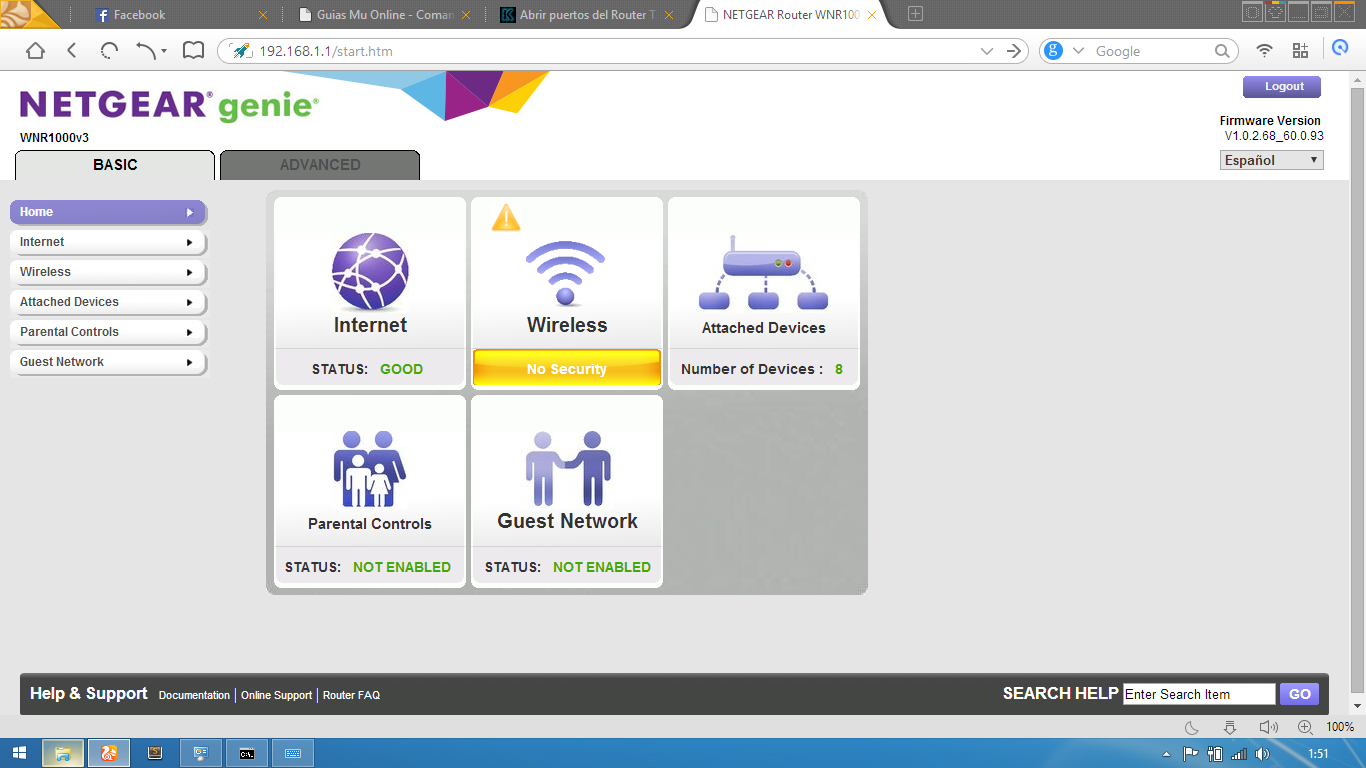Open a new browser tab

(x=915, y=14)
